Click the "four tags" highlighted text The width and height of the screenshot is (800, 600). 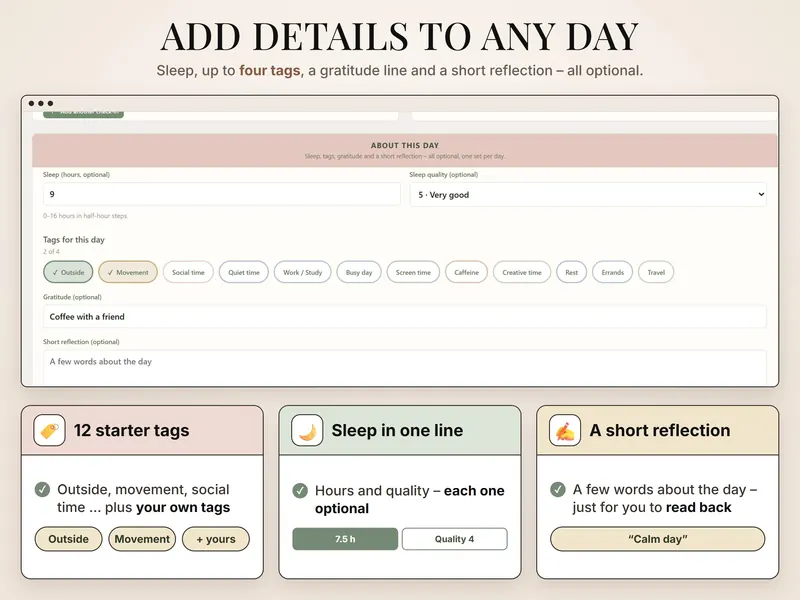click(269, 70)
